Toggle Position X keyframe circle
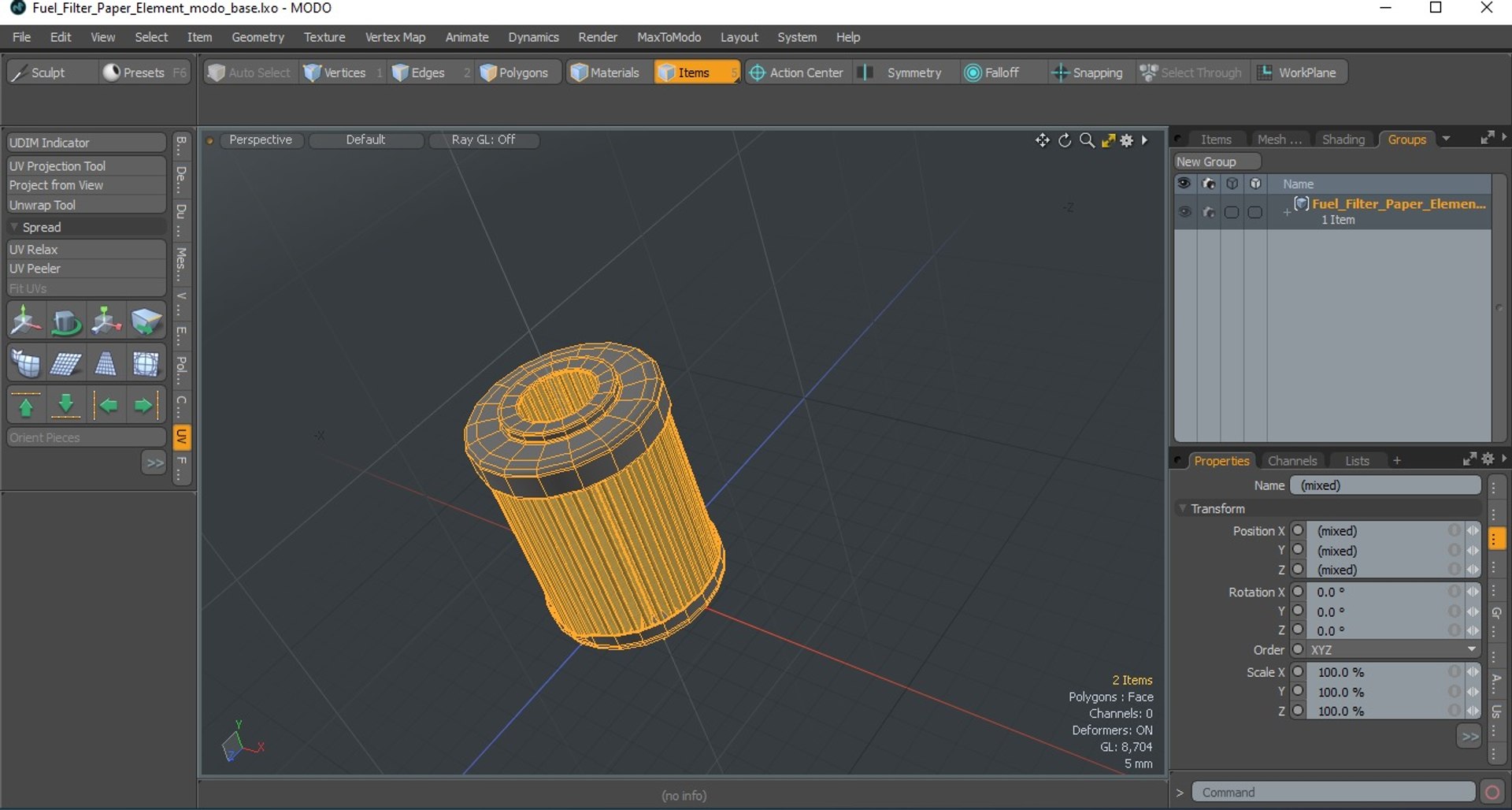The image size is (1512, 810). tap(1299, 531)
